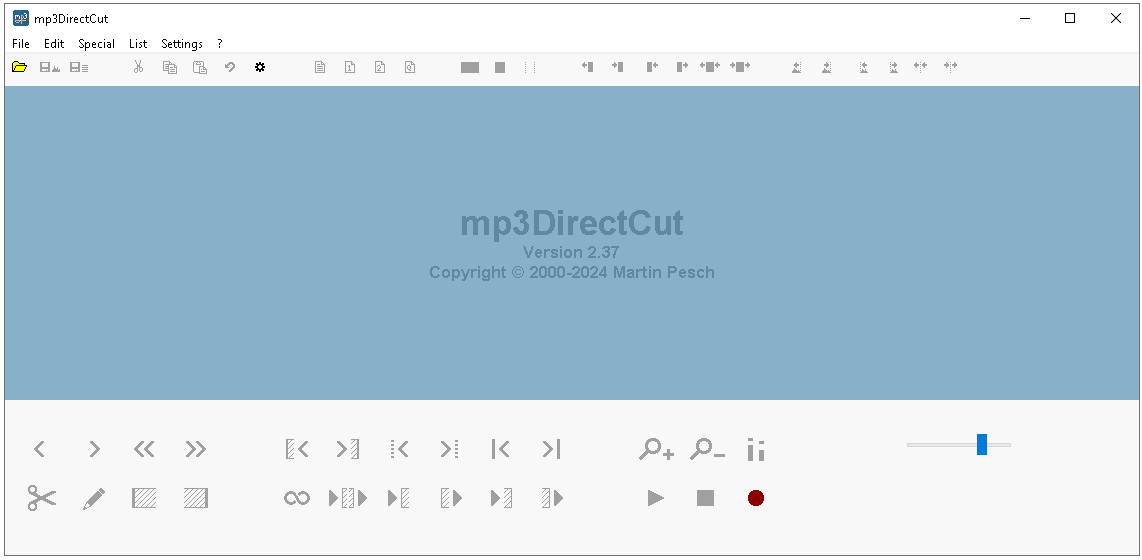This screenshot has height=560, width=1142.
Task: Zoom out with the magnifier minus icon
Action: [x=707, y=449]
